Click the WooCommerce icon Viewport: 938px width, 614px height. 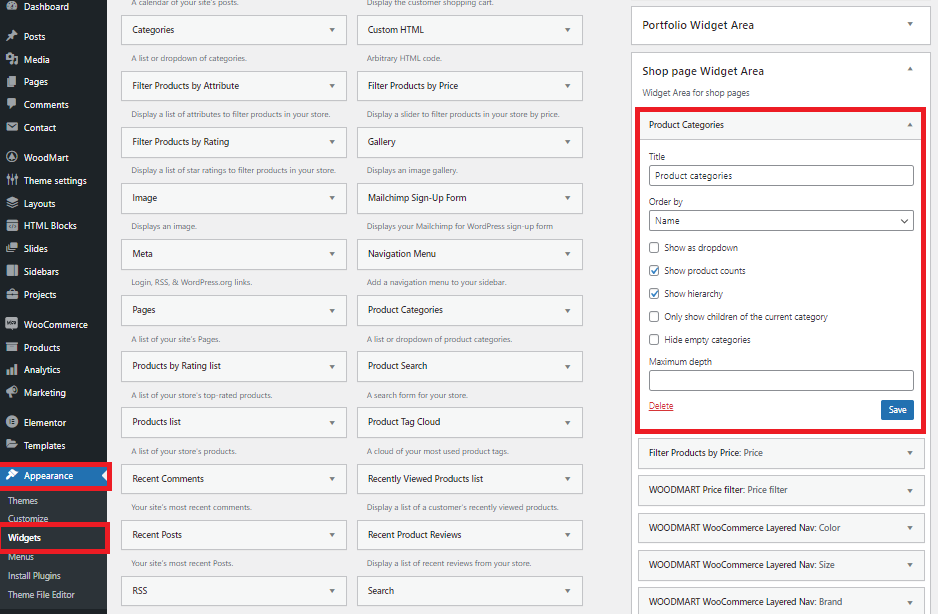[12, 324]
